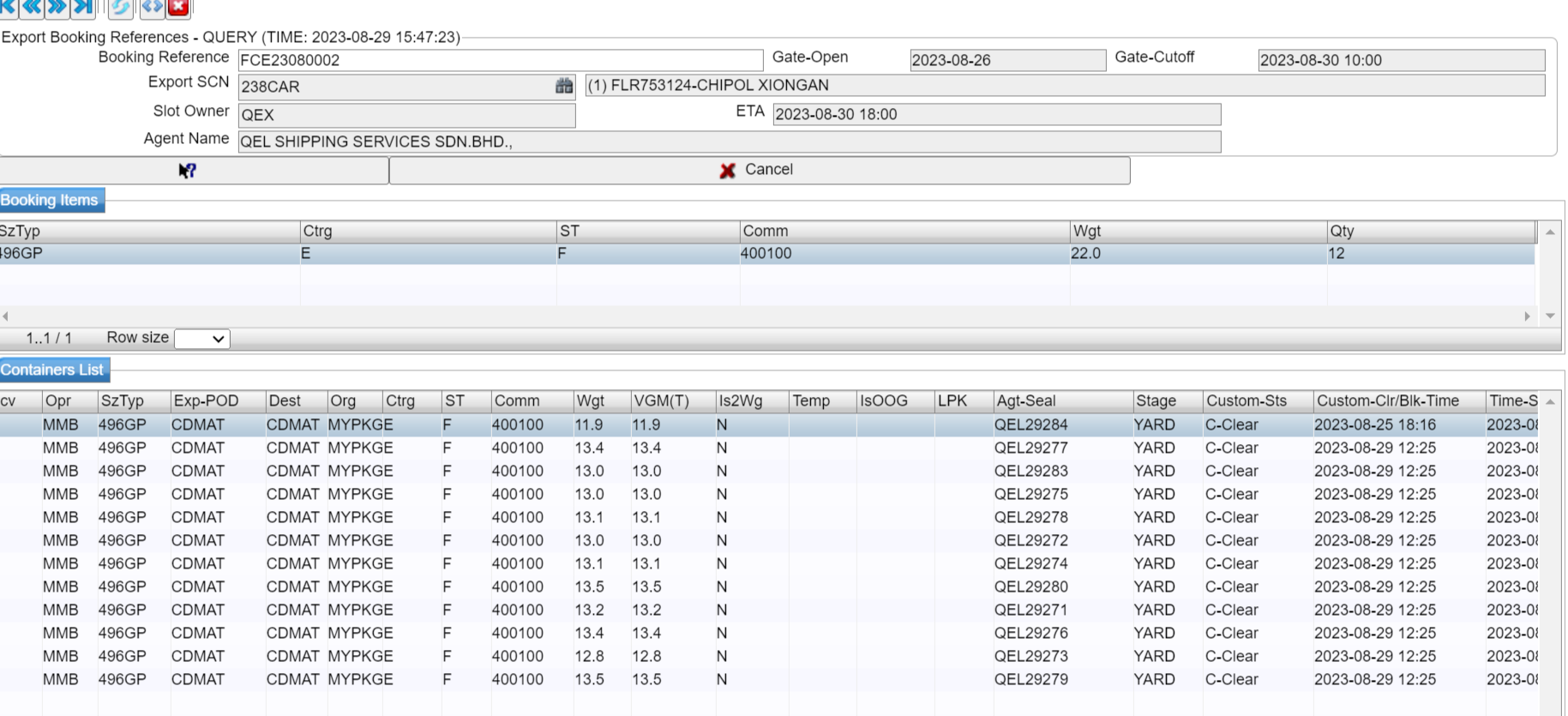Go to the first record

(x=7, y=7)
